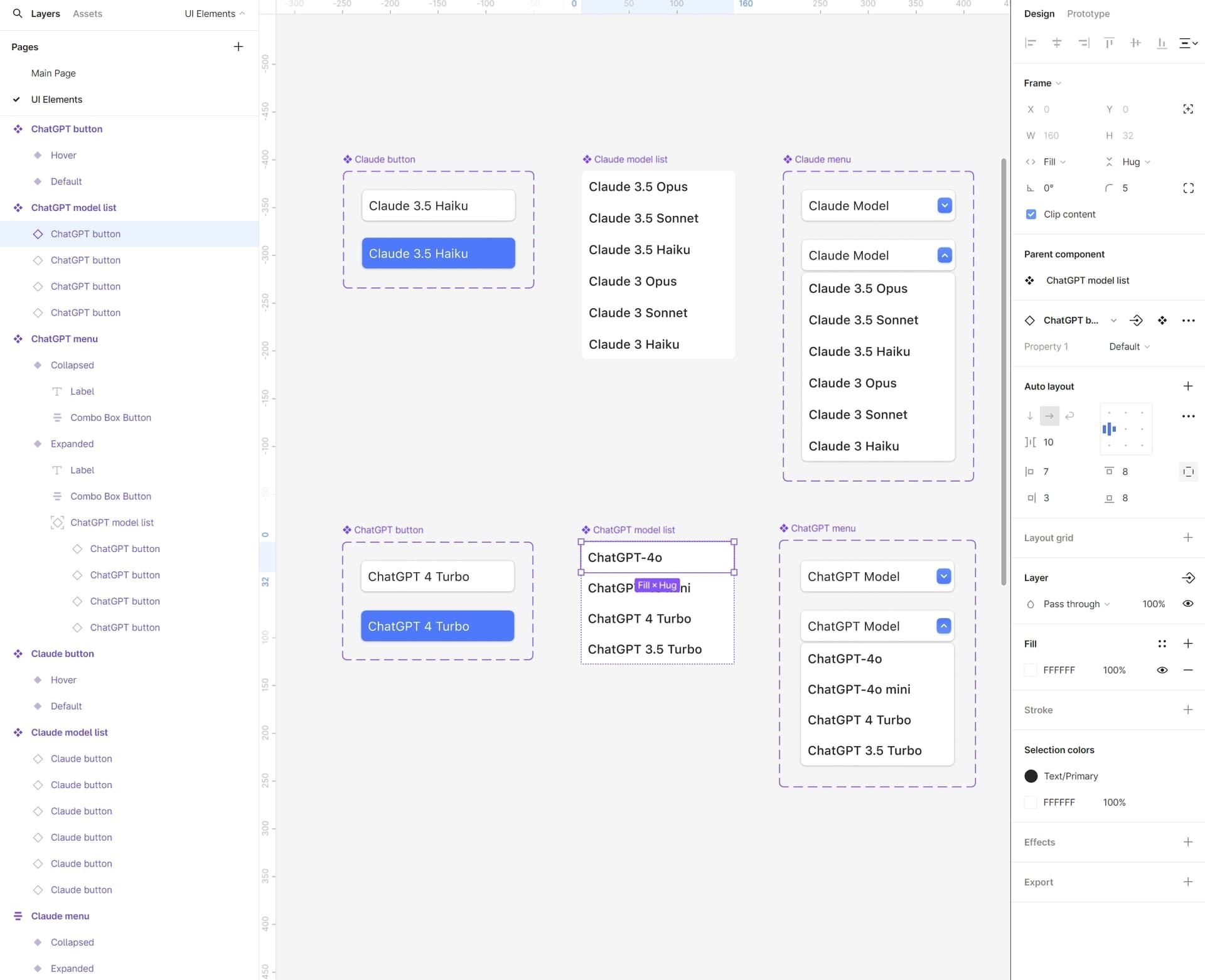This screenshot has width=1205, height=980.
Task: Align left icon in Design panel
Action: point(1031,43)
